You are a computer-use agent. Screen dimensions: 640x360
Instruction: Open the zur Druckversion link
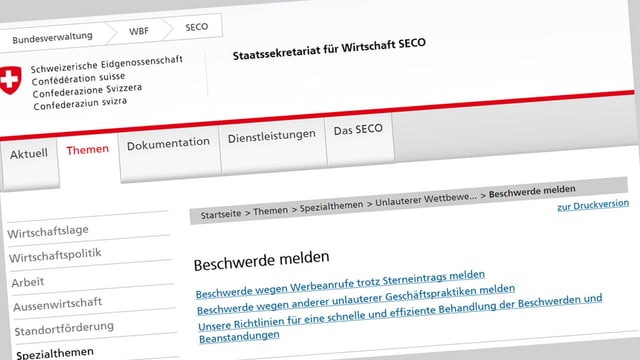593,205
